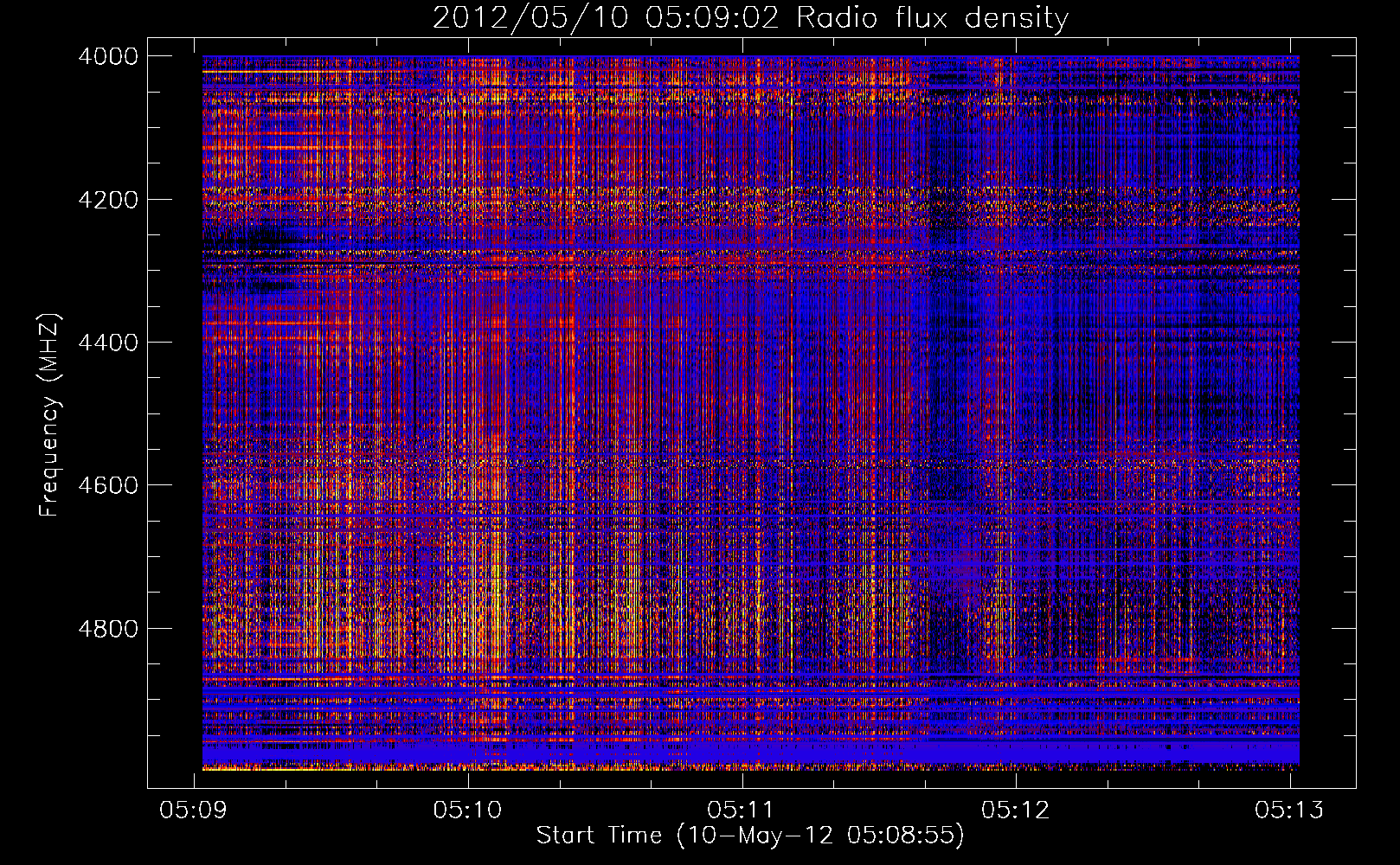Click the 'Frequency (MHZ)' axis label
1400x865 pixels.
pos(50,415)
